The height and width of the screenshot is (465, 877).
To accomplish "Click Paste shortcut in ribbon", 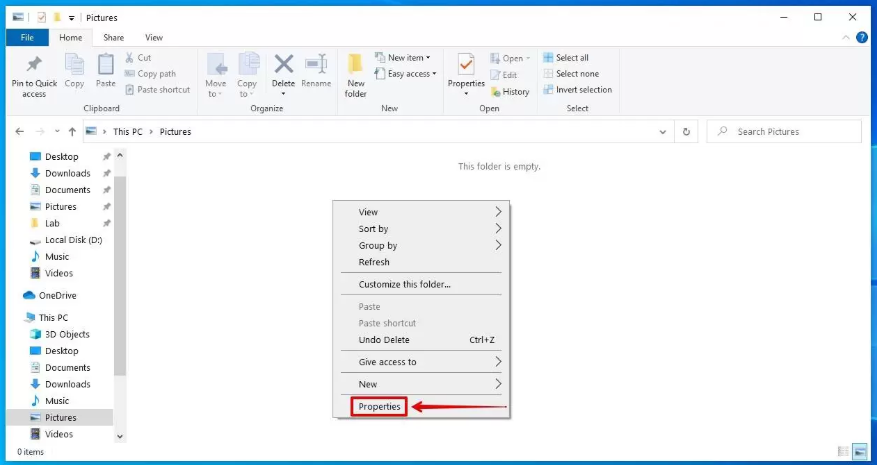I will coord(157,90).
